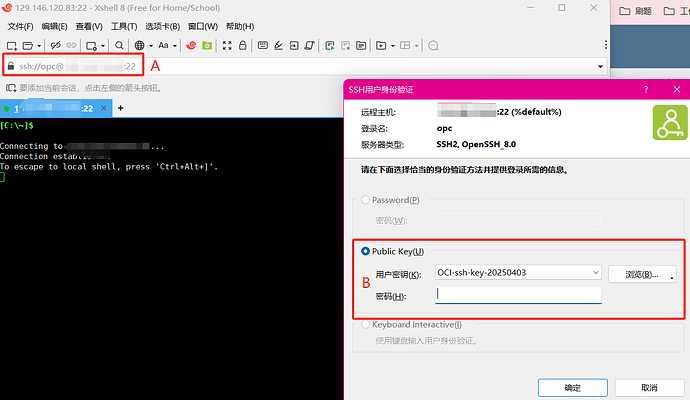This screenshot has width=690, height=400.
Task: Click the padlock lock-screen toolbar icon
Action: 242,45
